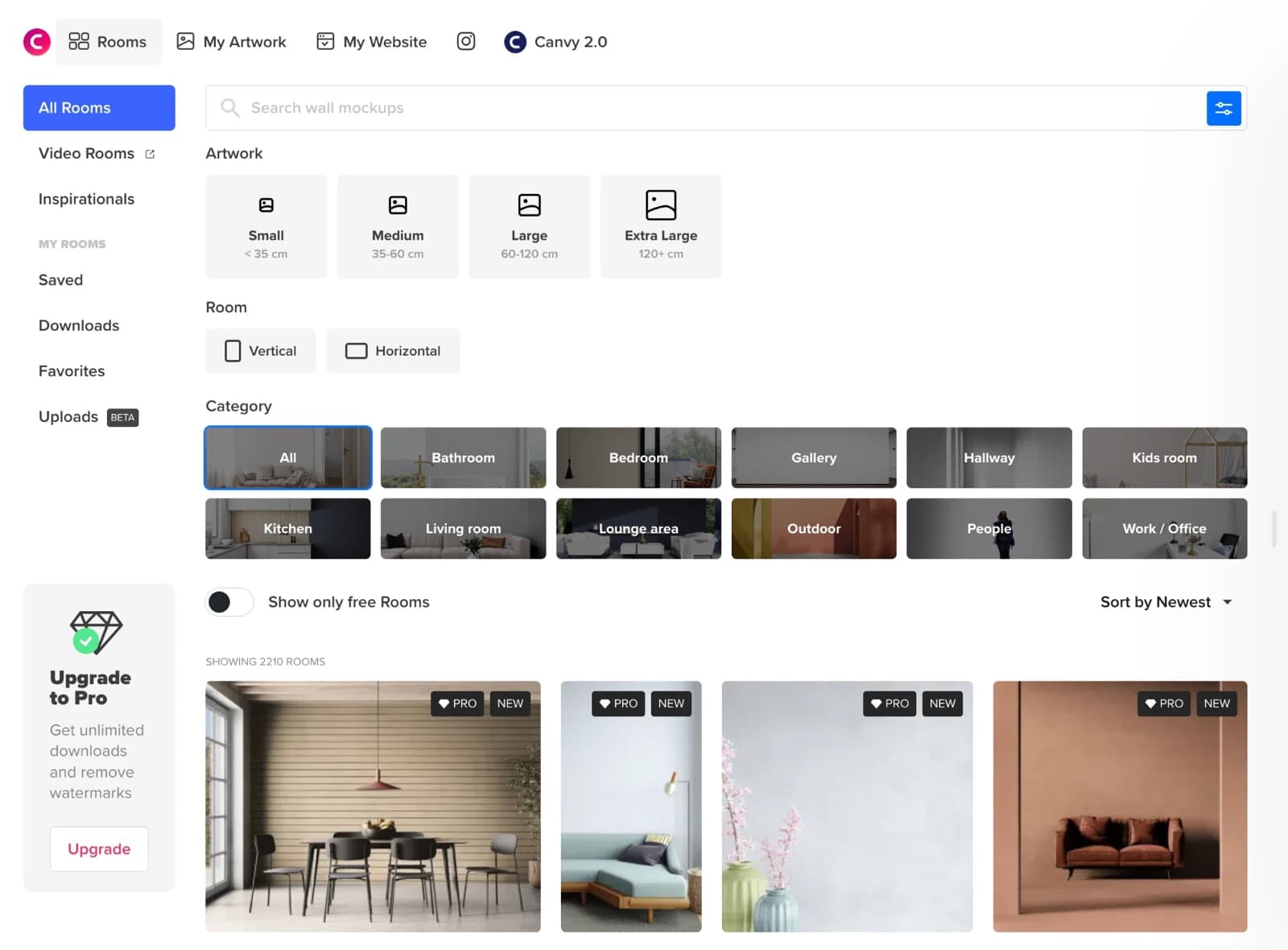
Task: Filter by the Kids room category
Action: (x=1165, y=457)
